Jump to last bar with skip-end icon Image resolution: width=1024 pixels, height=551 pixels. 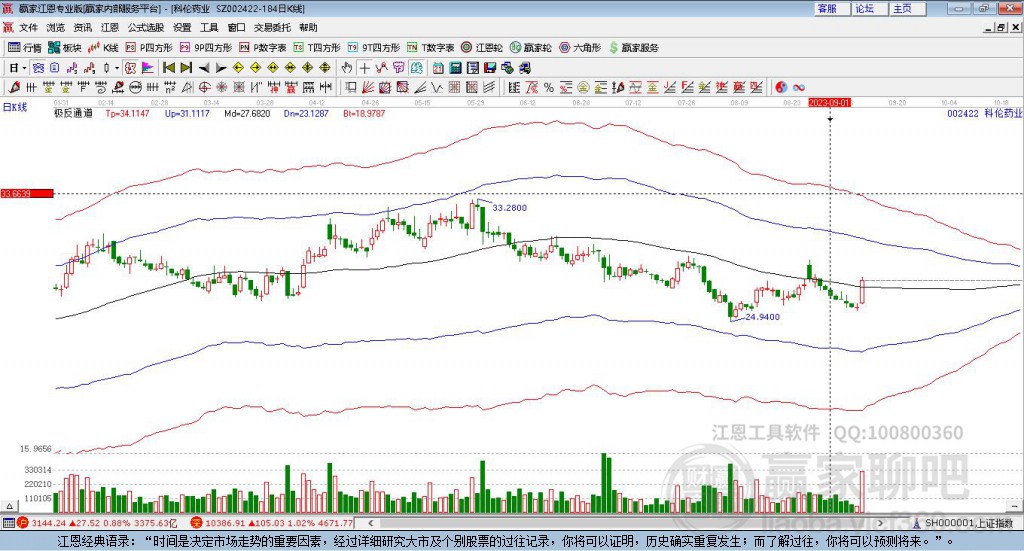(x=186, y=68)
